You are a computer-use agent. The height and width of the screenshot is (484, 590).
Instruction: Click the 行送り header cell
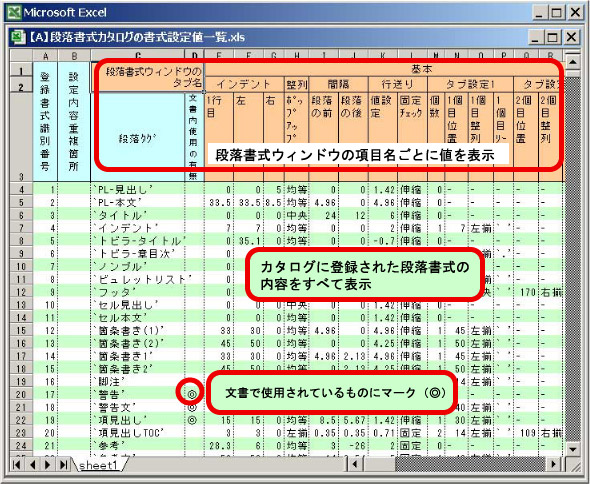(x=398, y=84)
